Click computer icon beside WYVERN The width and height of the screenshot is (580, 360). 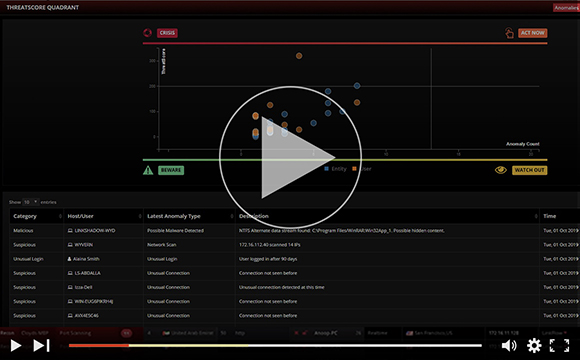point(70,245)
